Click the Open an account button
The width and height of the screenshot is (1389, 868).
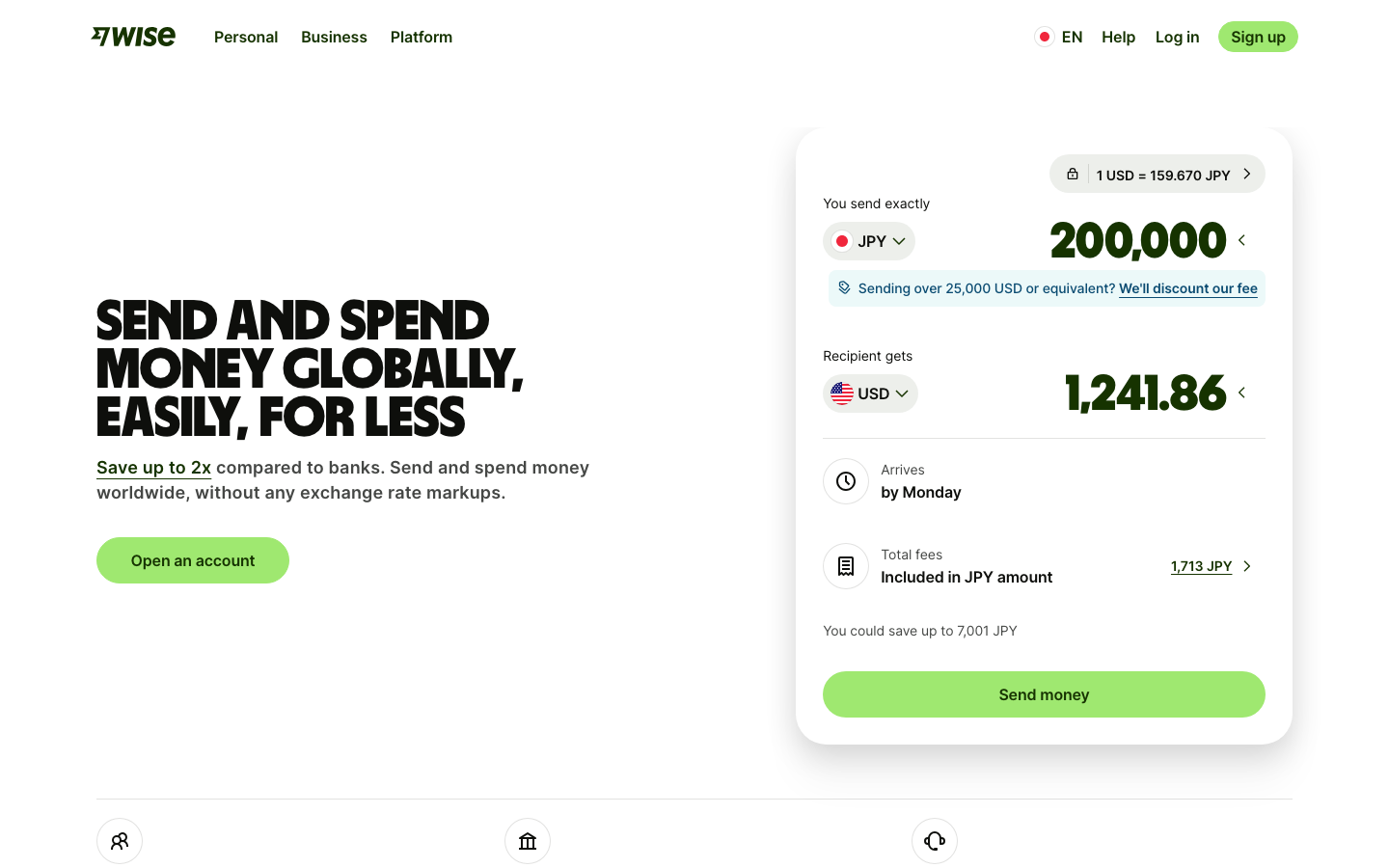pyautogui.click(x=193, y=560)
